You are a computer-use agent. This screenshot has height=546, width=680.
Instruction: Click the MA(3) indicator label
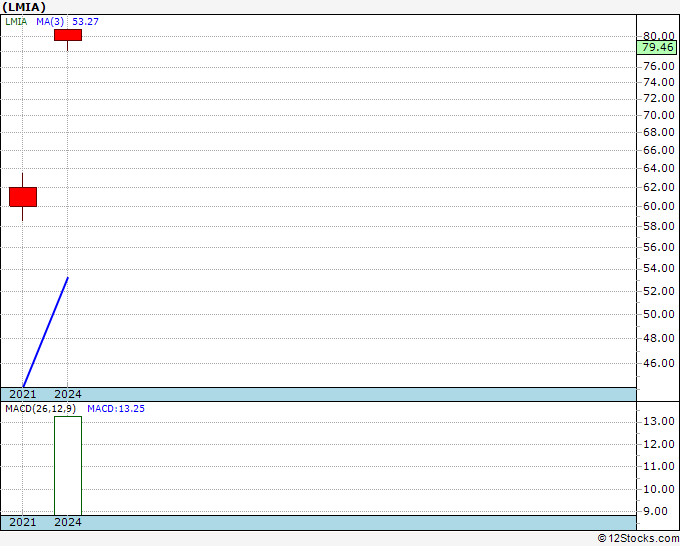(50, 22)
